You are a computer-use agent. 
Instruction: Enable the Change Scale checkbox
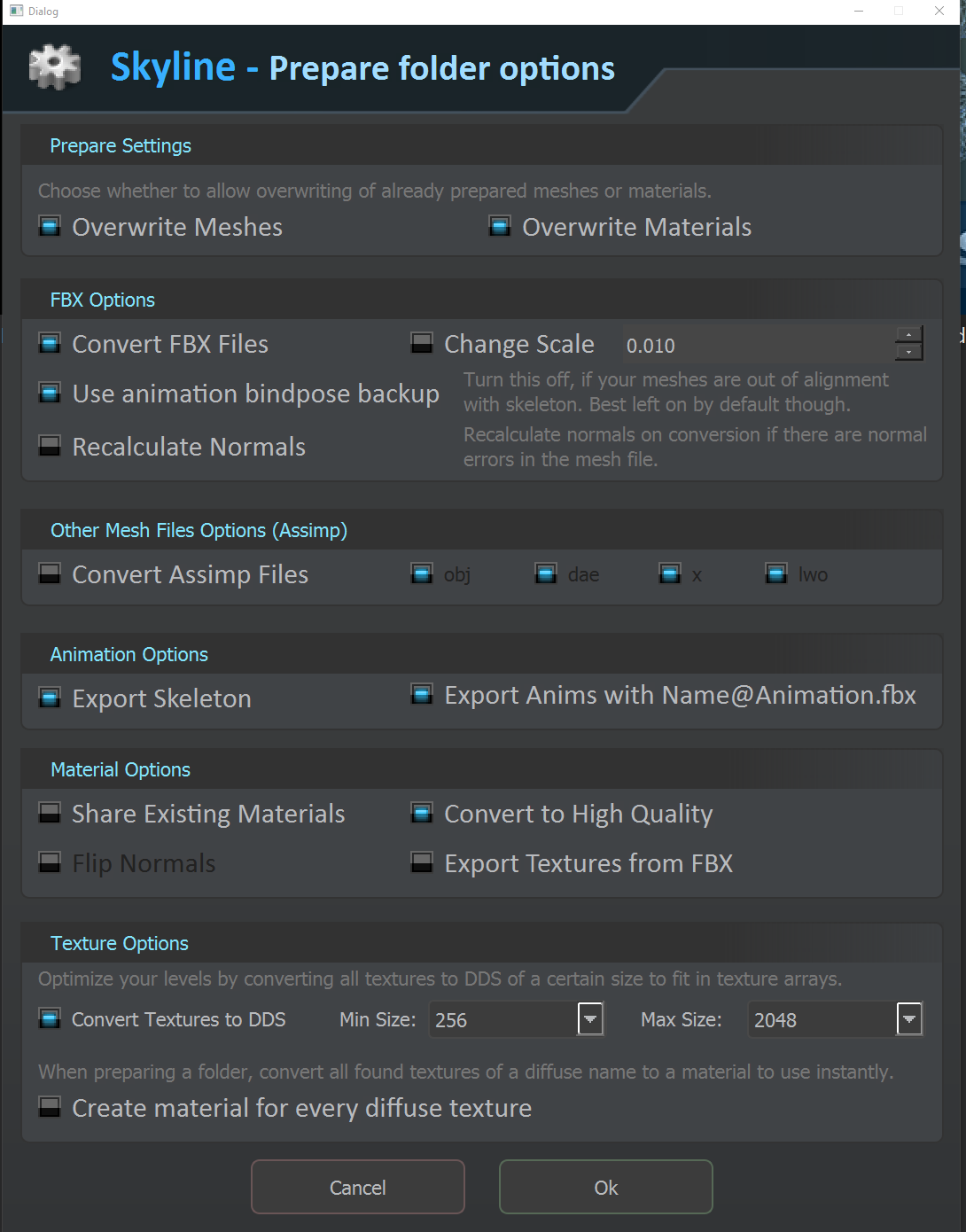pos(422,344)
